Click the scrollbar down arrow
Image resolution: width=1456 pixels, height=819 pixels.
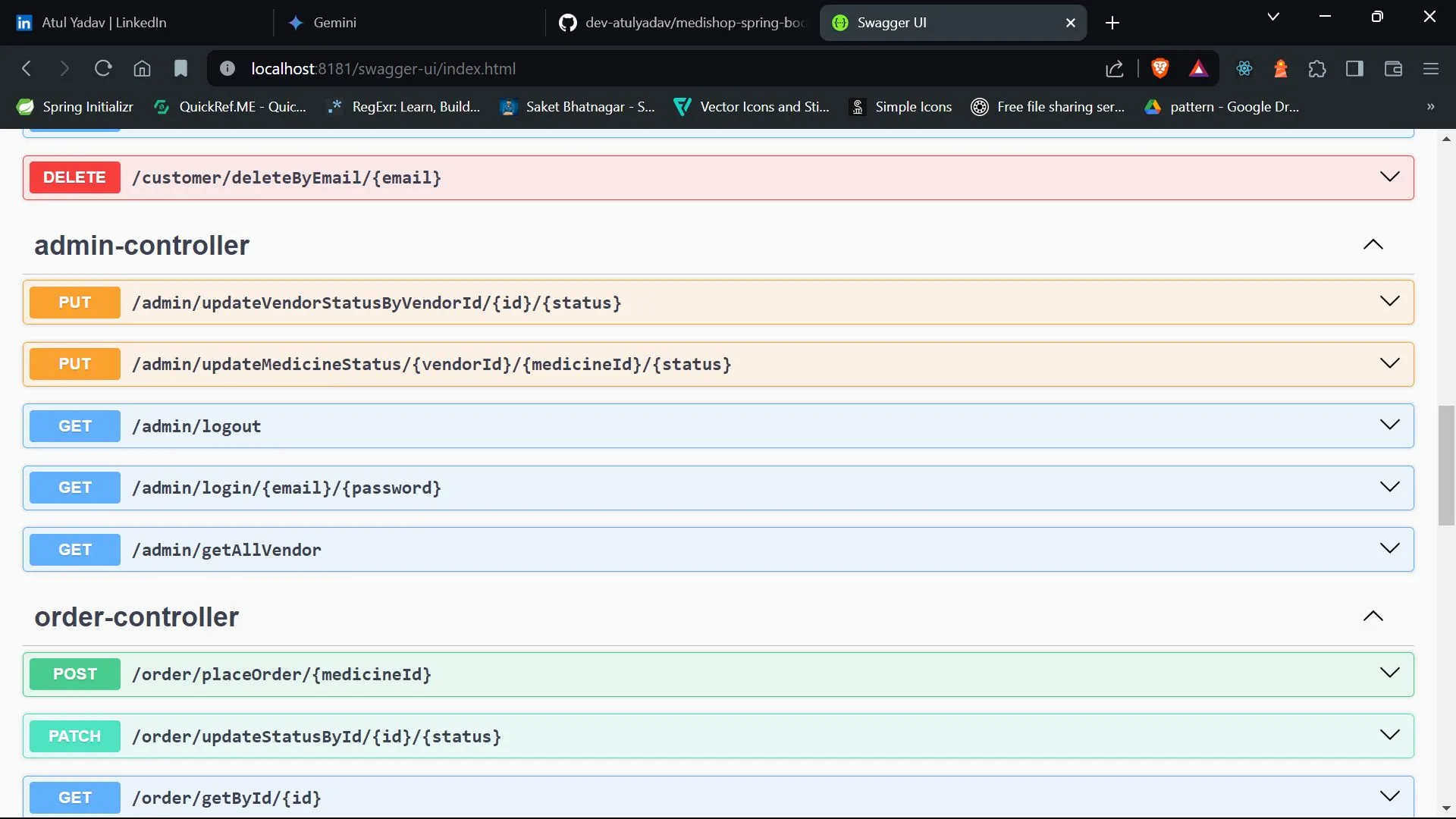click(1446, 809)
